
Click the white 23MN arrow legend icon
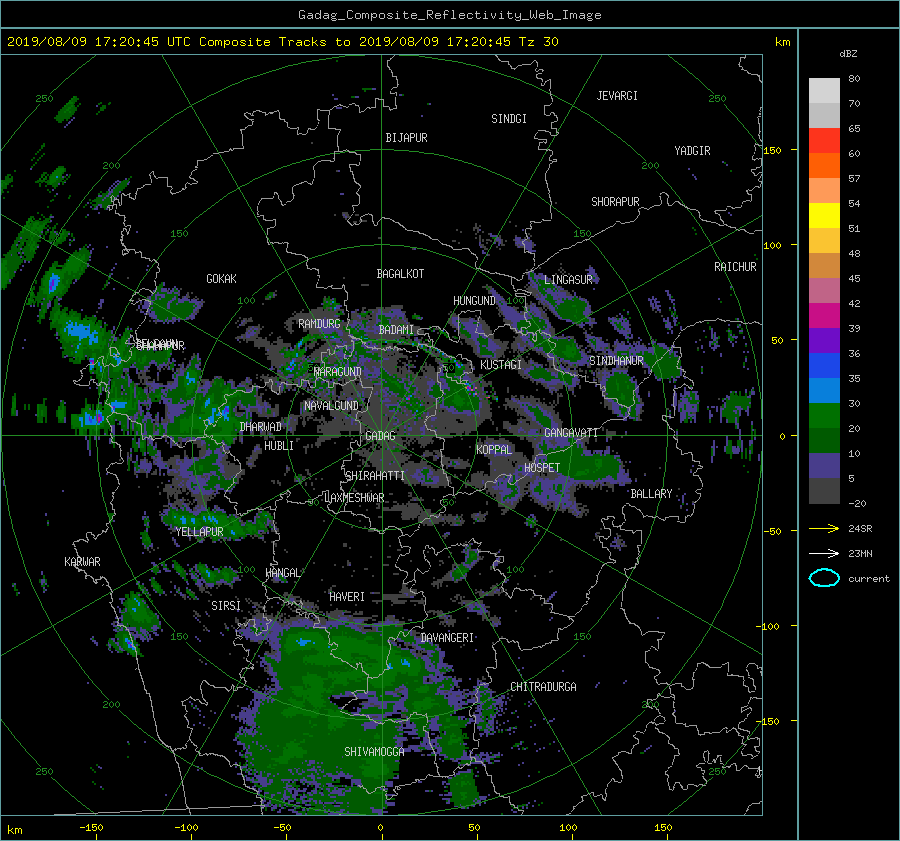tap(824, 553)
